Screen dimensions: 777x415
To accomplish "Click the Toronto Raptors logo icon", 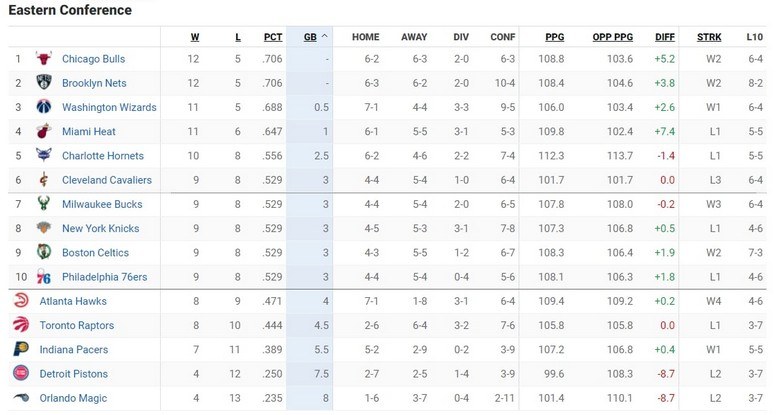I will 21,325.
